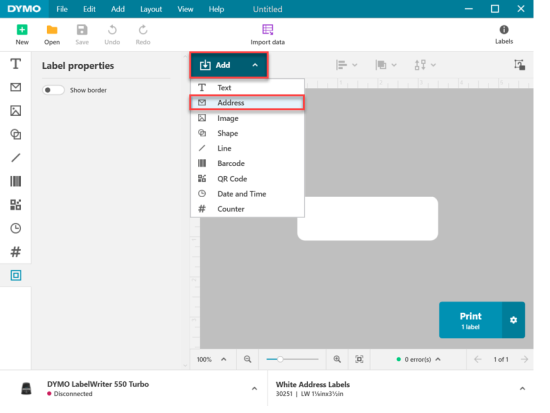Select the Line tool in left sidebar
550x413 pixels.
(15, 158)
